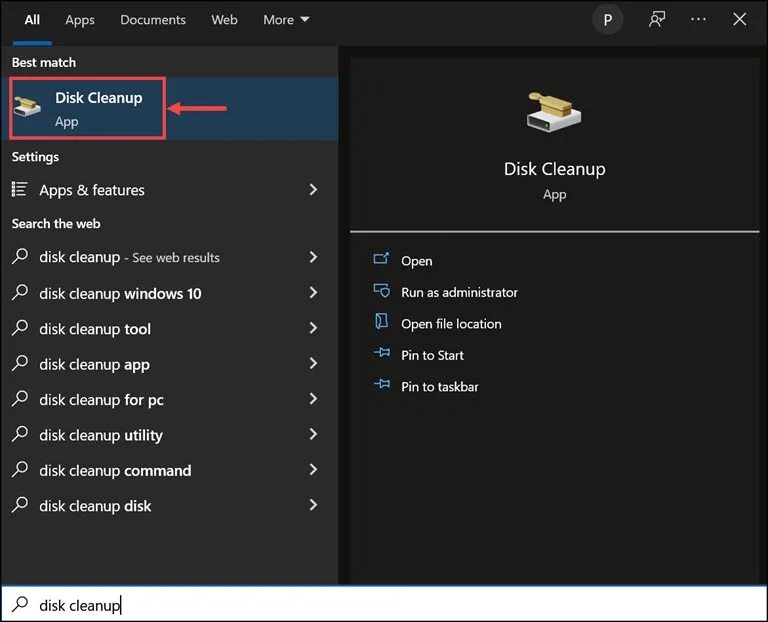This screenshot has height=622, width=768.
Task: Switch to the All tab
Action: 32,20
